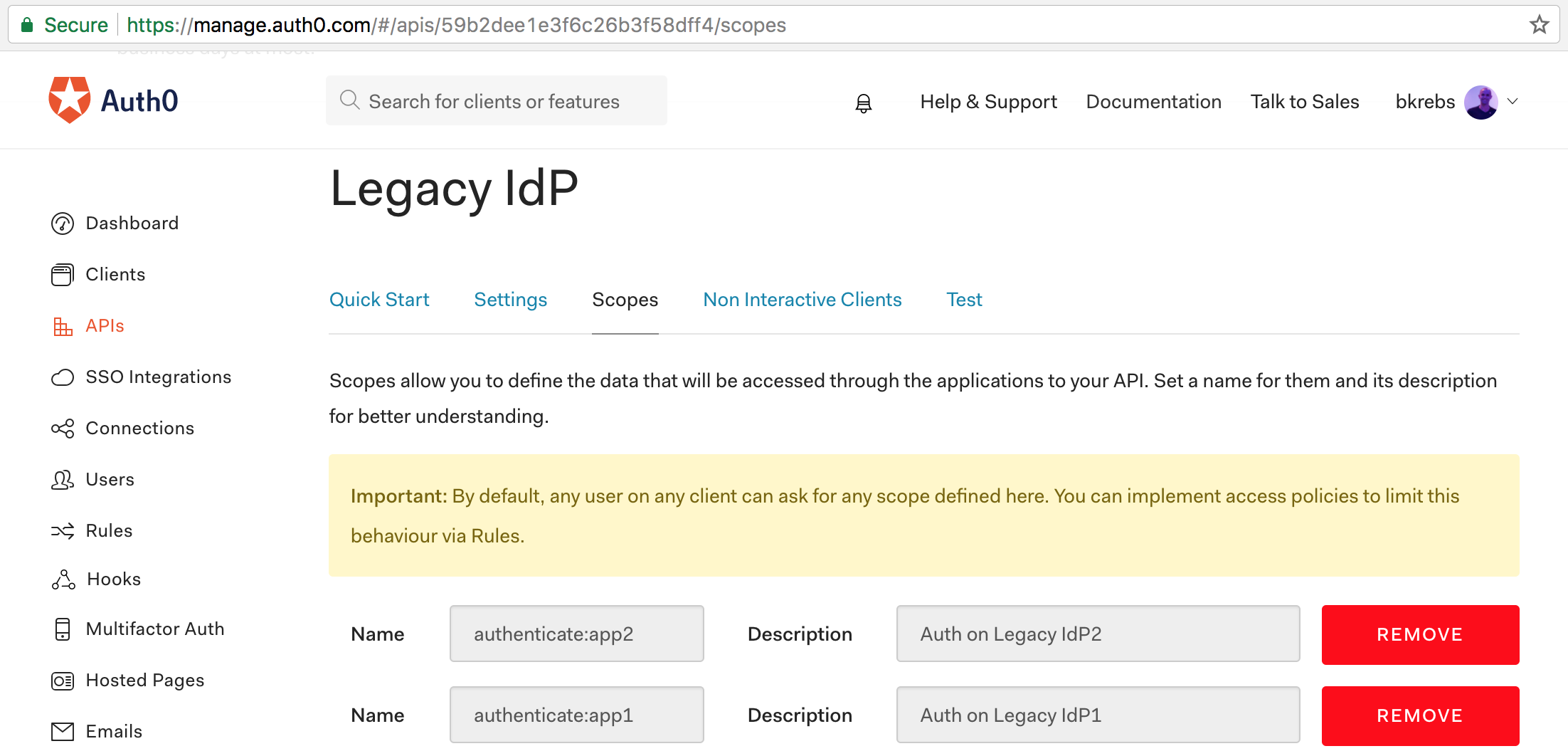This screenshot has width=1568, height=756.
Task: Click the Connections share icon
Action: 63,429
